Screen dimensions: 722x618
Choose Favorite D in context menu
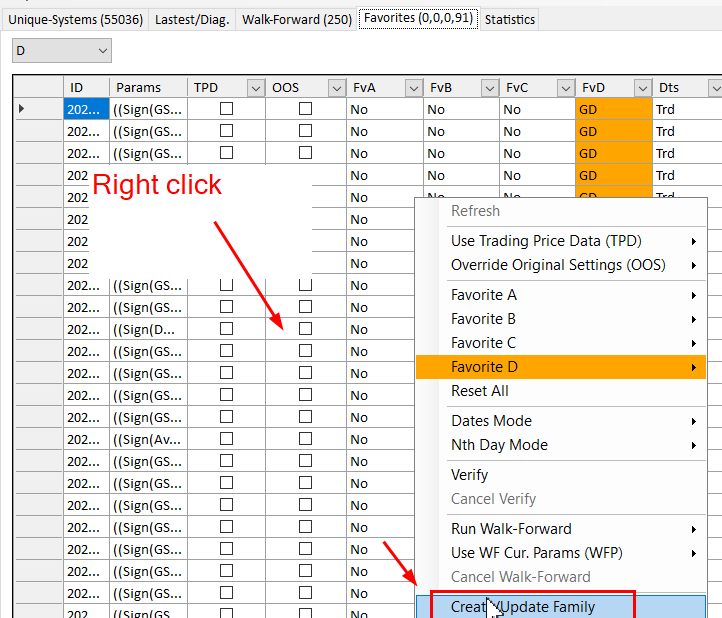point(484,367)
